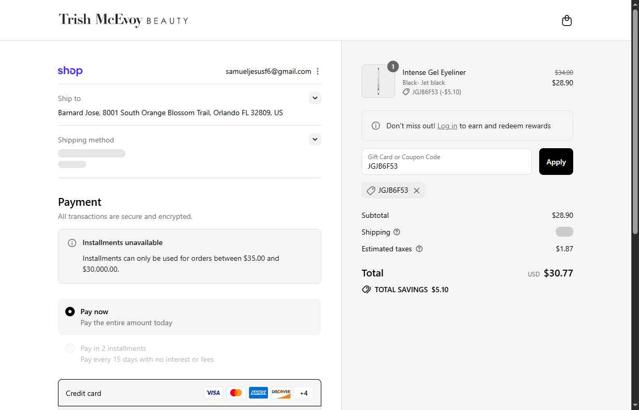This screenshot has width=639, height=410.
Task: Open Estimated taxes help tooltip icon
Action: coord(419,249)
